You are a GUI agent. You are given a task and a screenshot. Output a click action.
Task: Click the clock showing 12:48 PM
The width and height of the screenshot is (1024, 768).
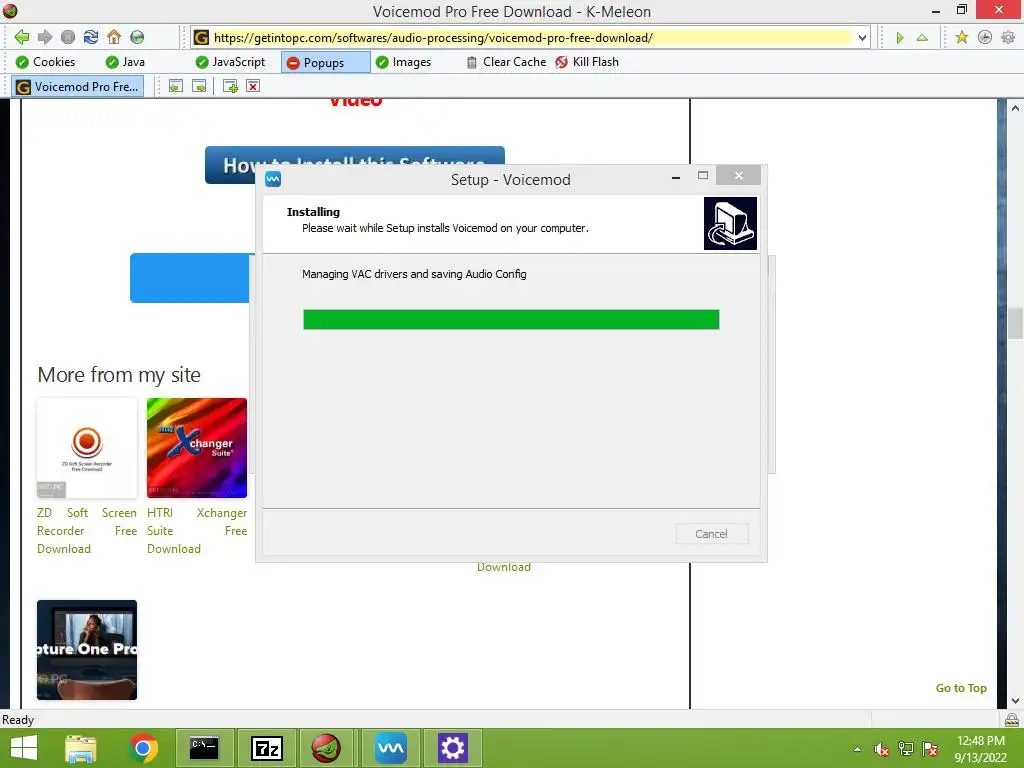(x=980, y=741)
